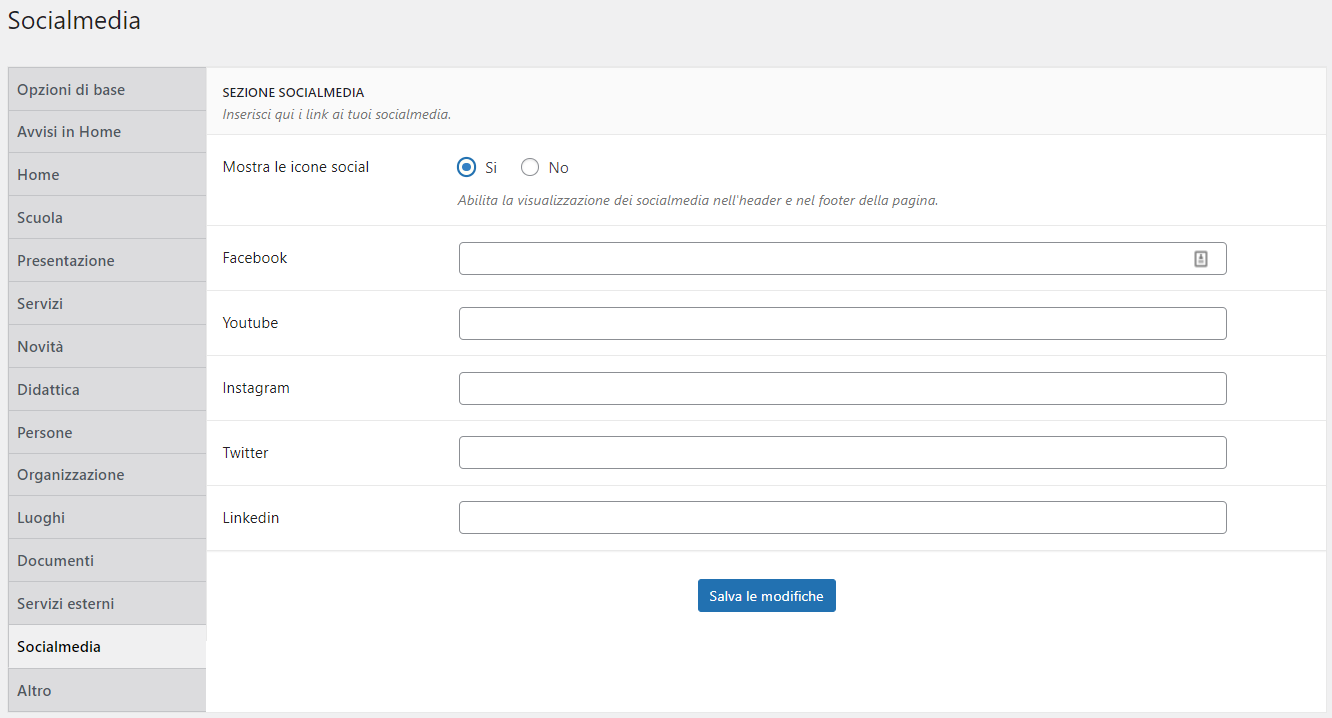Click the autofill contact icon in Facebook field
This screenshot has height=718, width=1332.
[1201, 259]
